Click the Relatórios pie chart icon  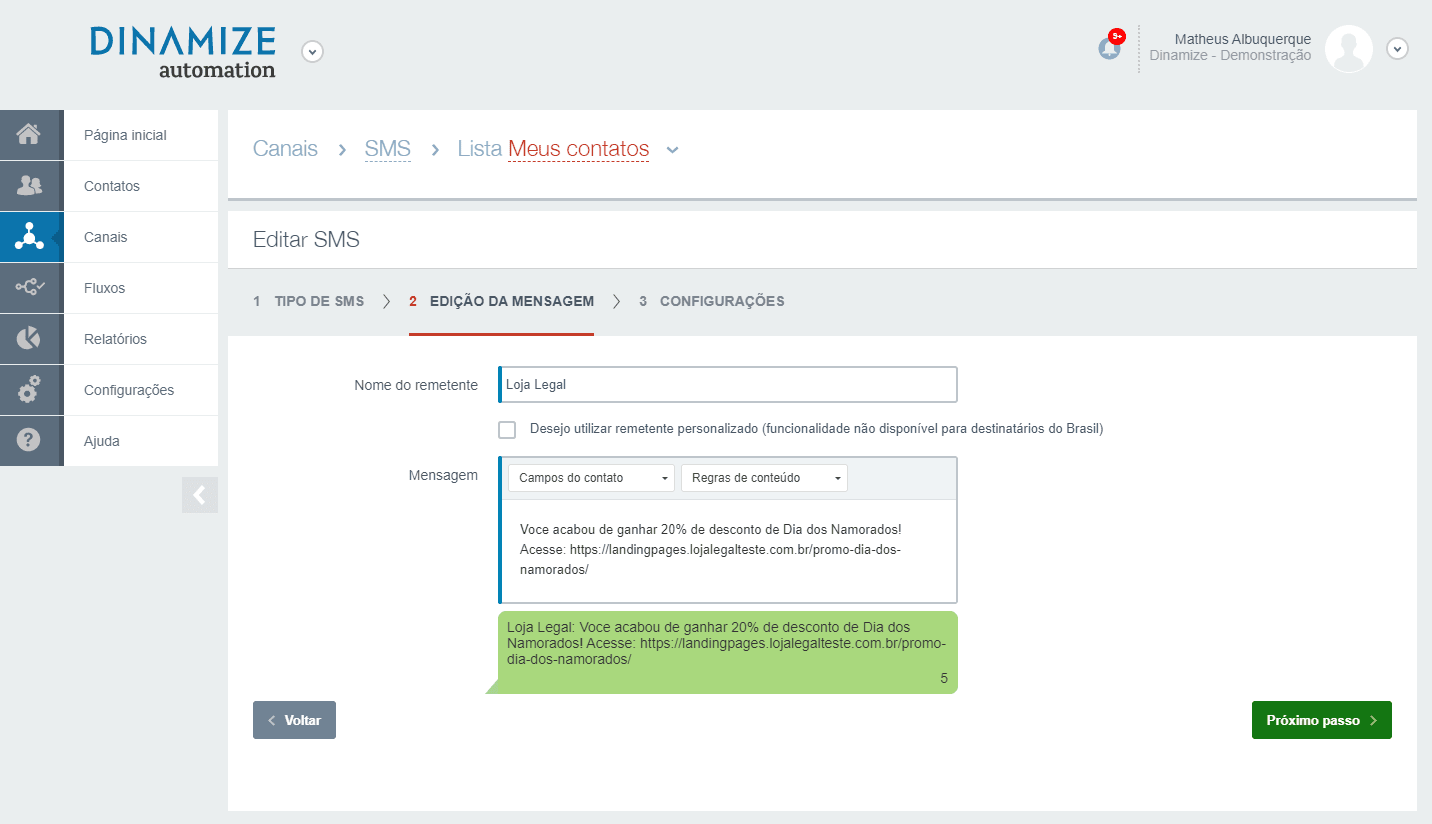tap(29, 338)
